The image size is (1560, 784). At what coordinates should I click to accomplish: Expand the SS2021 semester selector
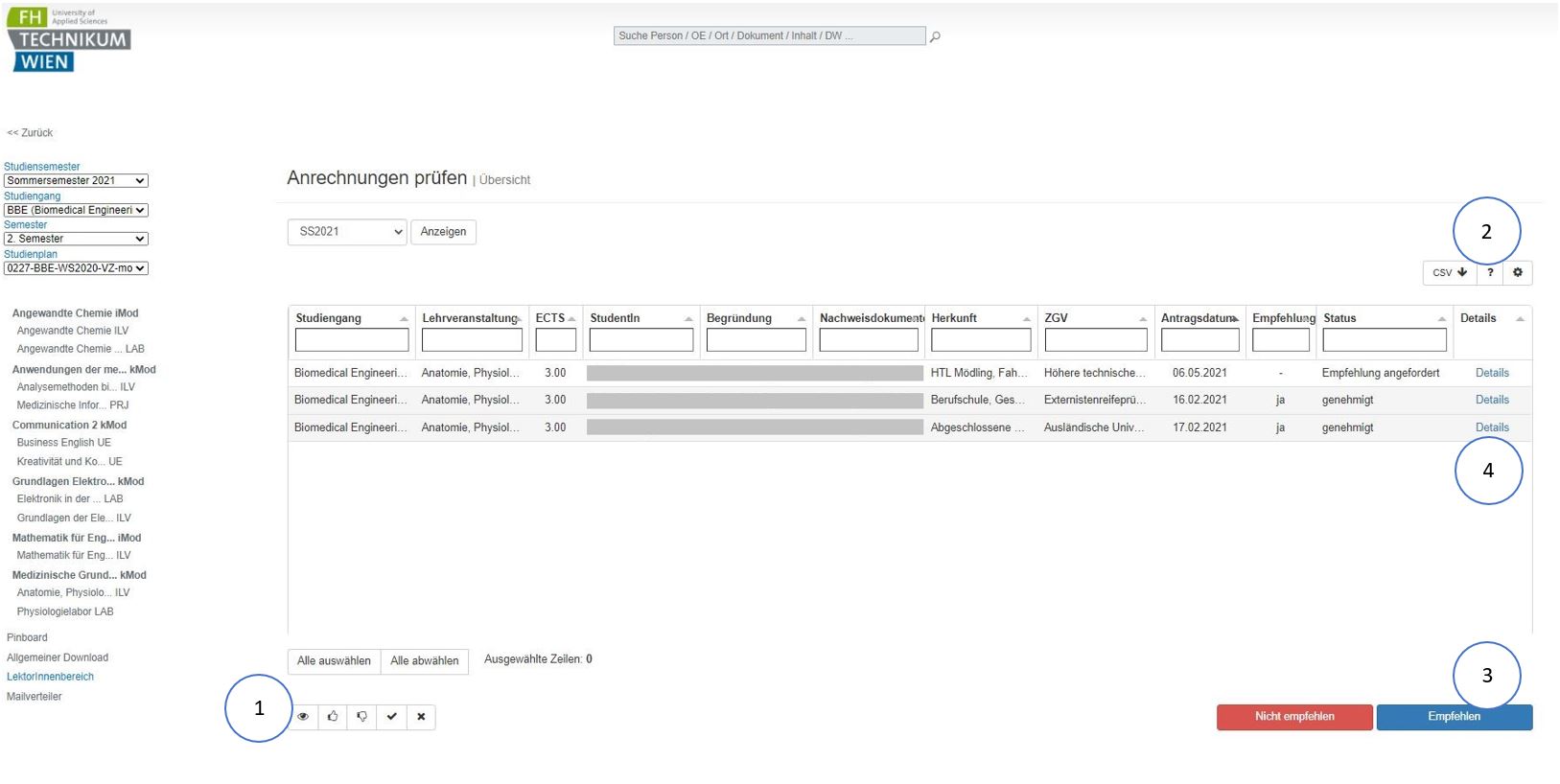point(347,232)
